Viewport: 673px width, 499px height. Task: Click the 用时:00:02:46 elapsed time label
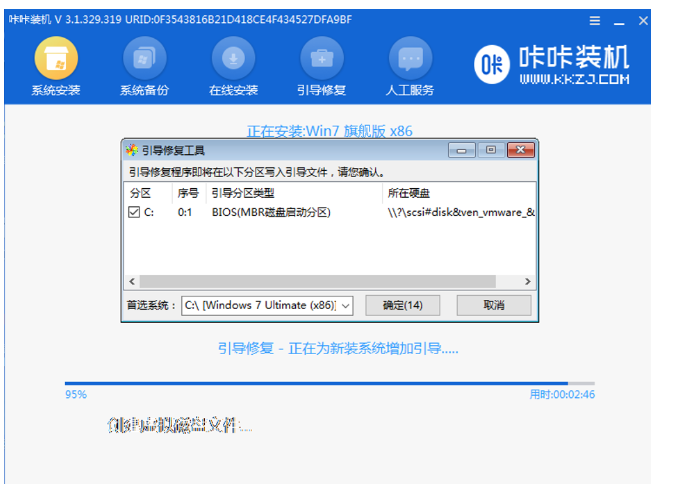point(562,394)
